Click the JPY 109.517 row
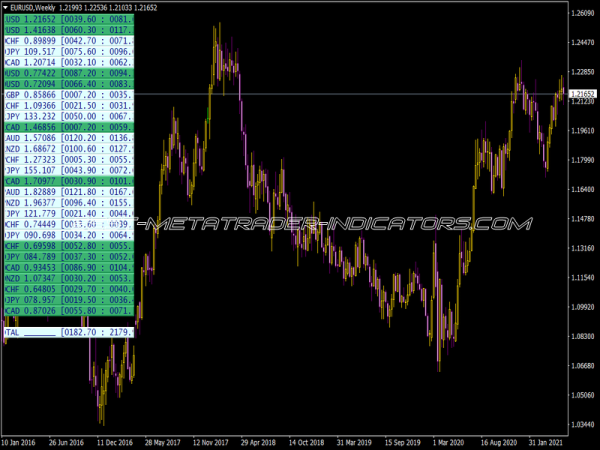The height and width of the screenshot is (450, 600). (68, 52)
